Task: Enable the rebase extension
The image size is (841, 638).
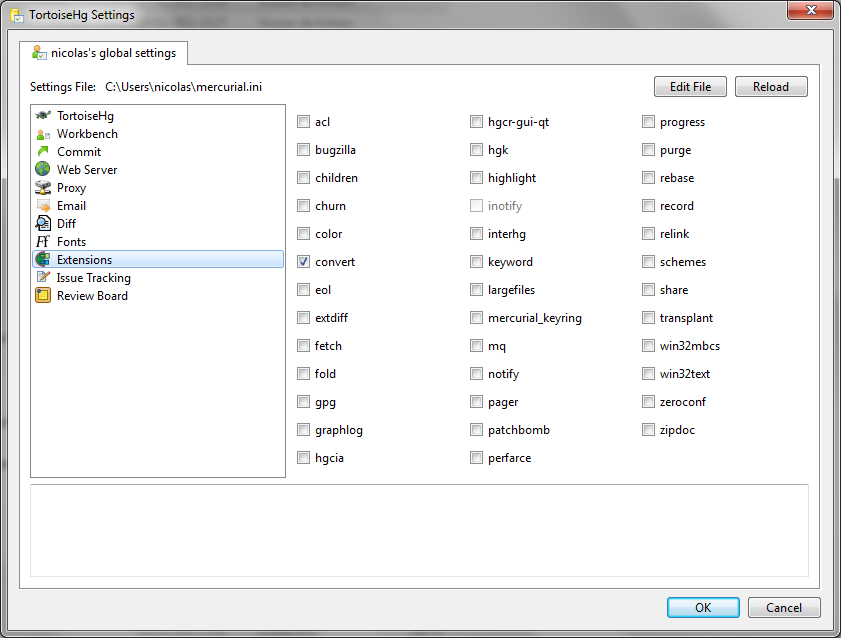Action: tap(649, 178)
